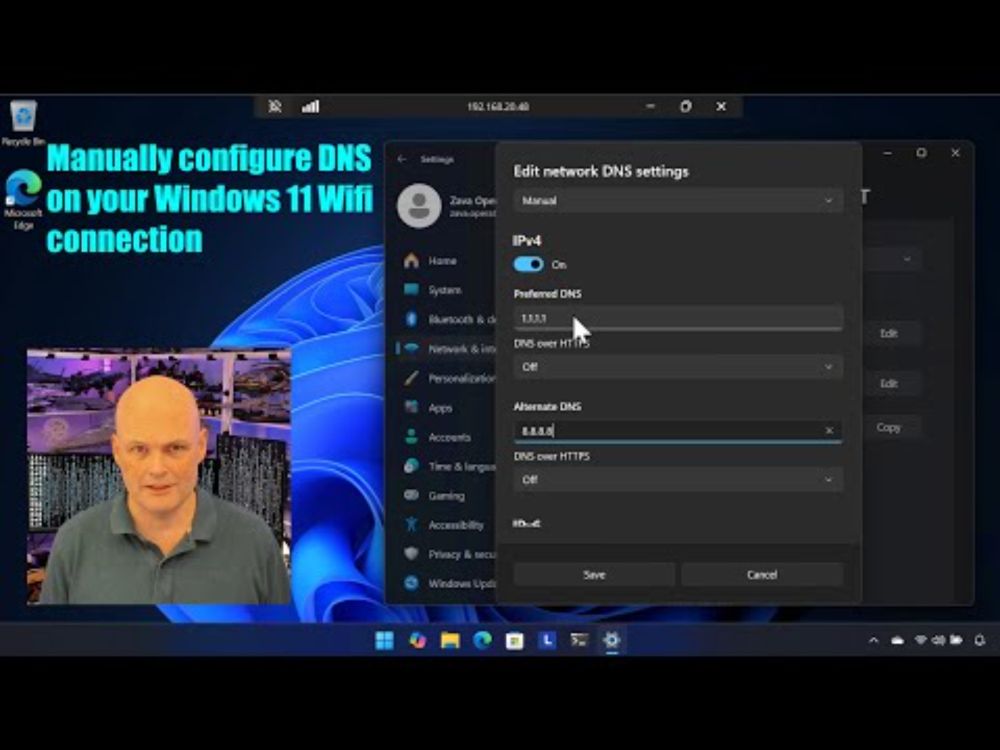Screen dimensions: 1000x750
Task: Click the Windows Update icon in the sidebar
Action: 411,583
